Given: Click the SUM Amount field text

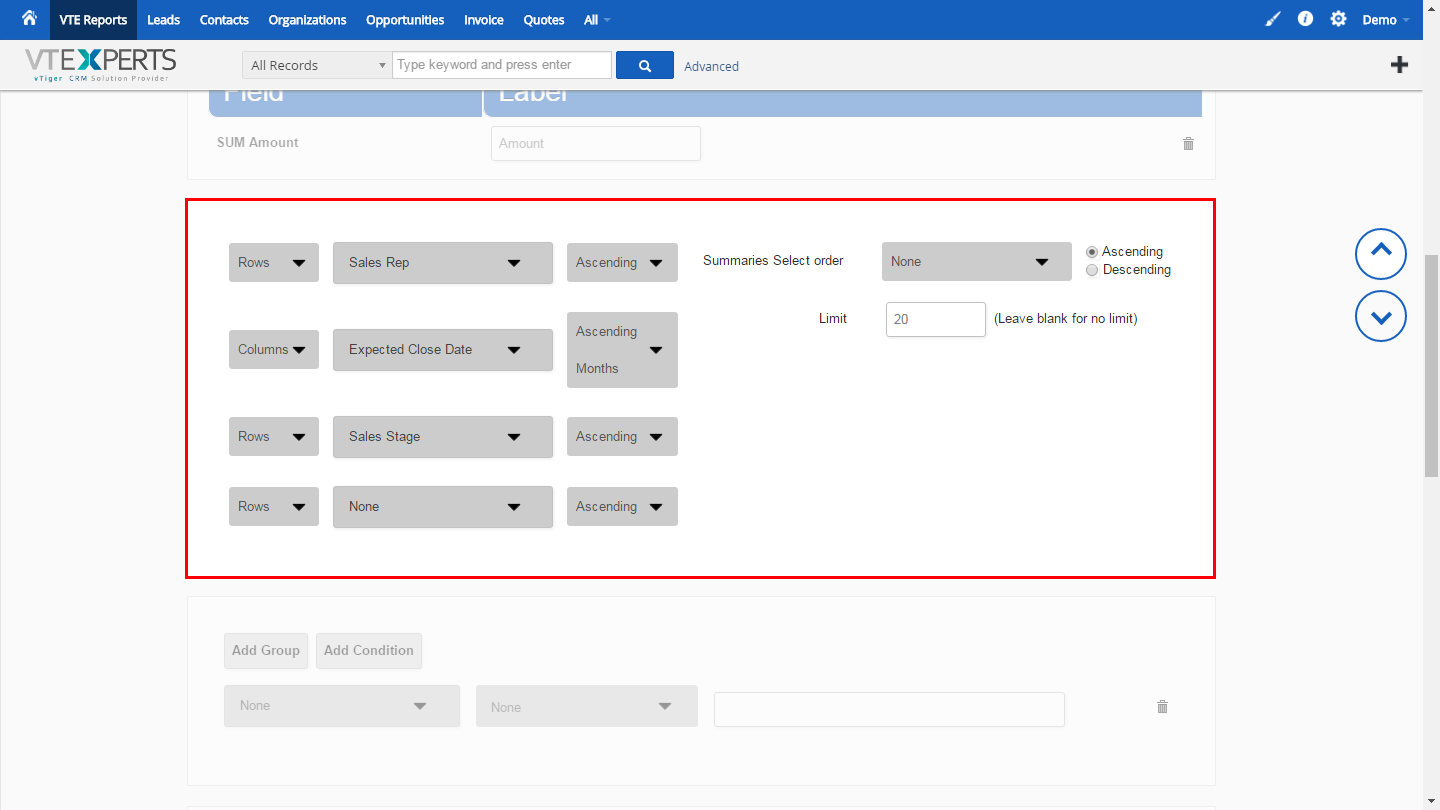Looking at the screenshot, I should (258, 142).
